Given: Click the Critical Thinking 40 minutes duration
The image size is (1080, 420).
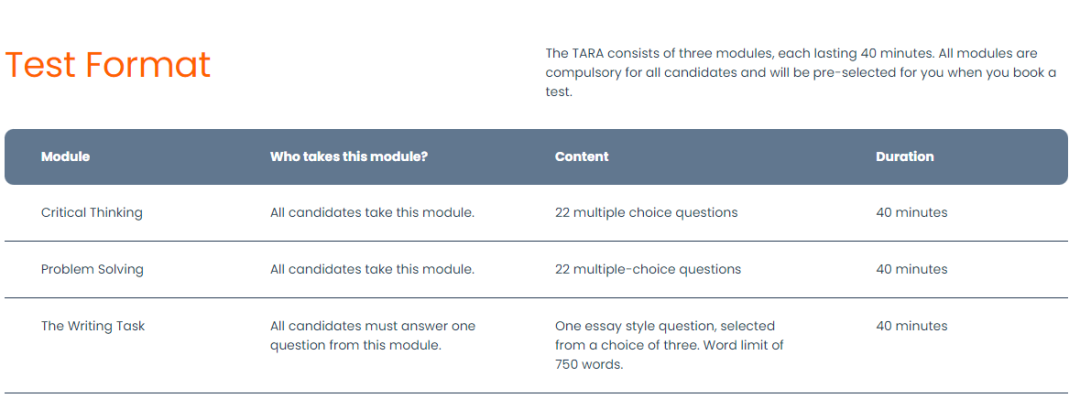Looking at the screenshot, I should click(x=911, y=213).
